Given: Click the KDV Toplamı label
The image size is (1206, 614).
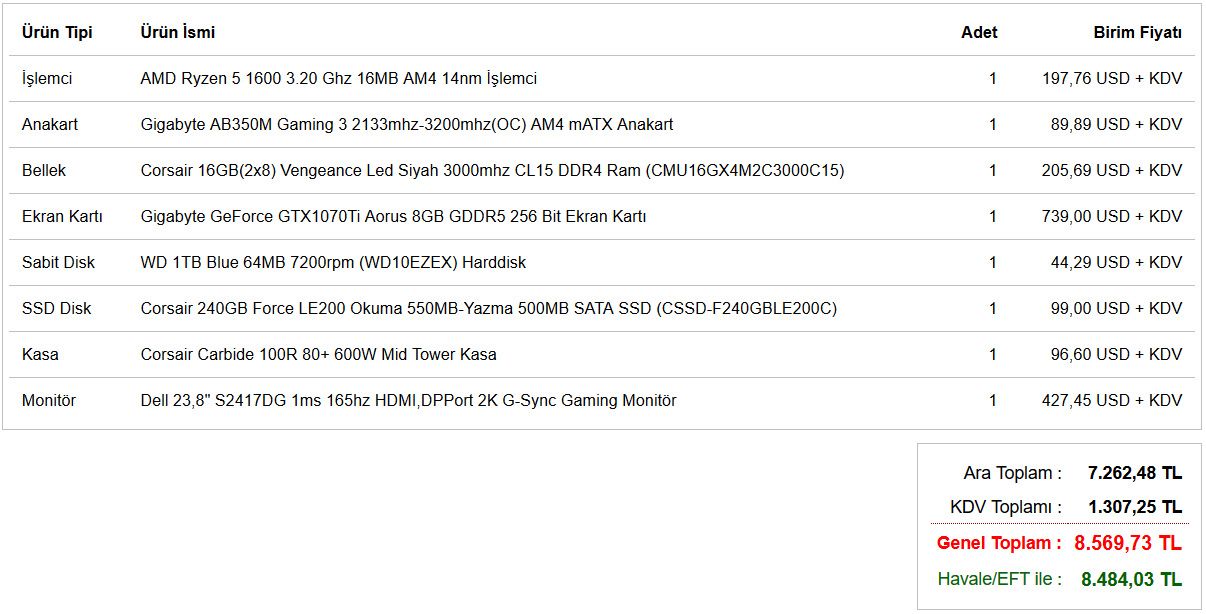Looking at the screenshot, I should [x=1006, y=507].
